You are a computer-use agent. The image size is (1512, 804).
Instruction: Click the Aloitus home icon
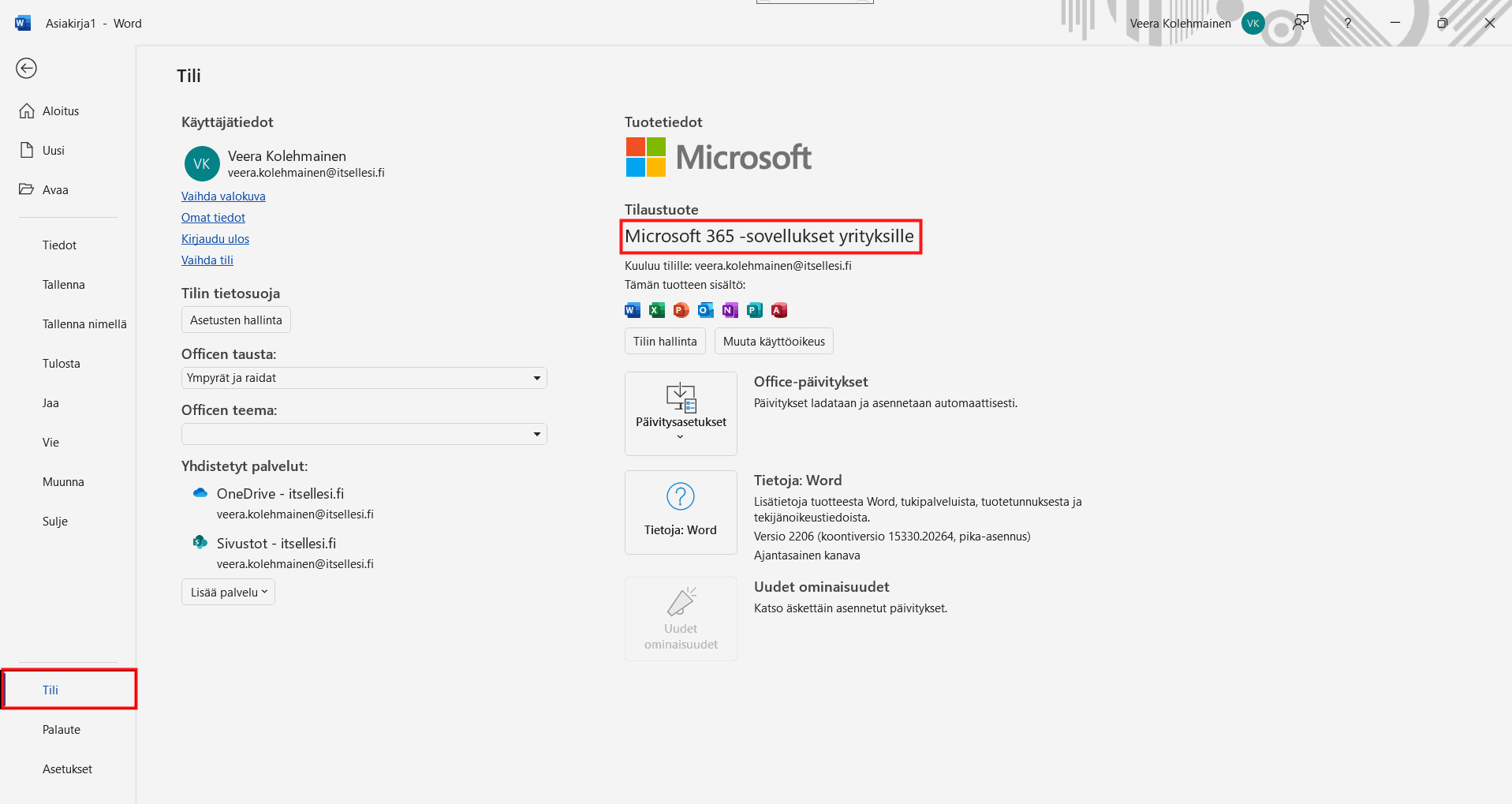(x=27, y=111)
